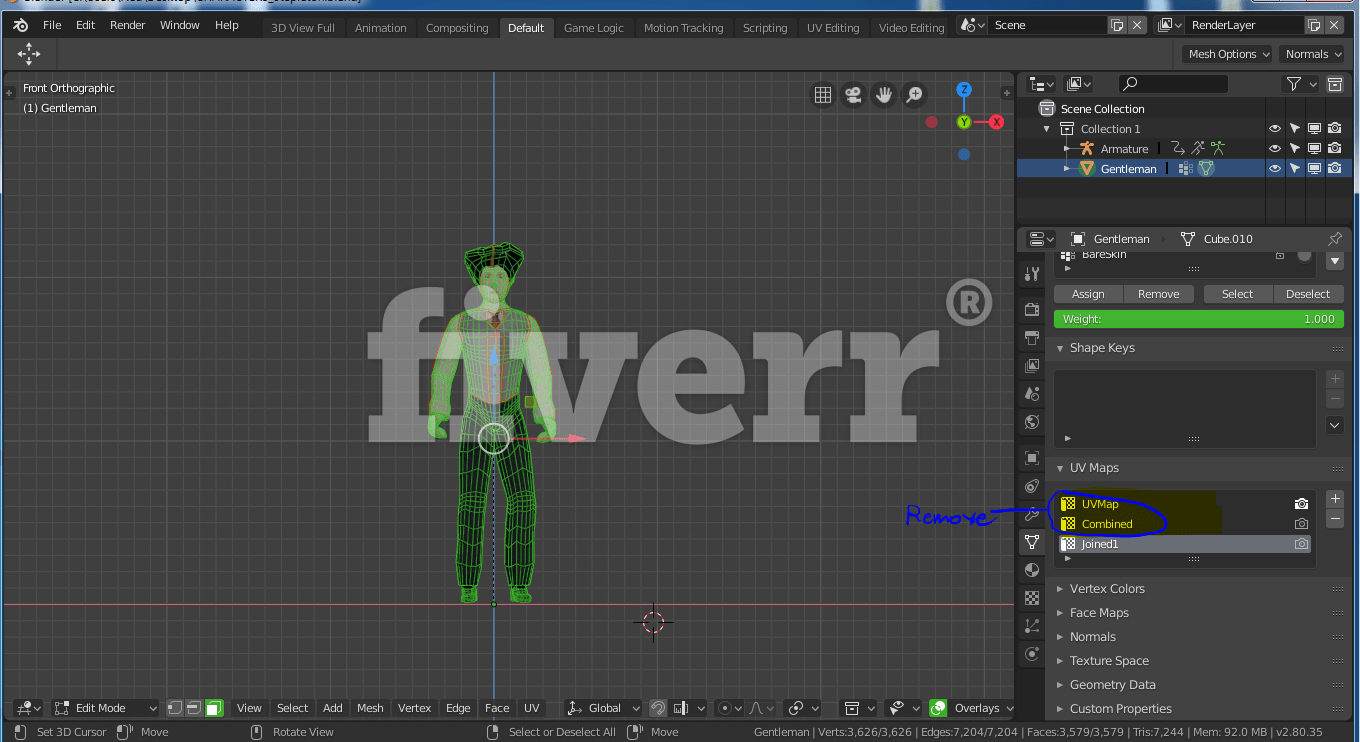The width and height of the screenshot is (1360, 742).
Task: Toggle viewport visibility eye for Collection 1
Action: tap(1275, 129)
